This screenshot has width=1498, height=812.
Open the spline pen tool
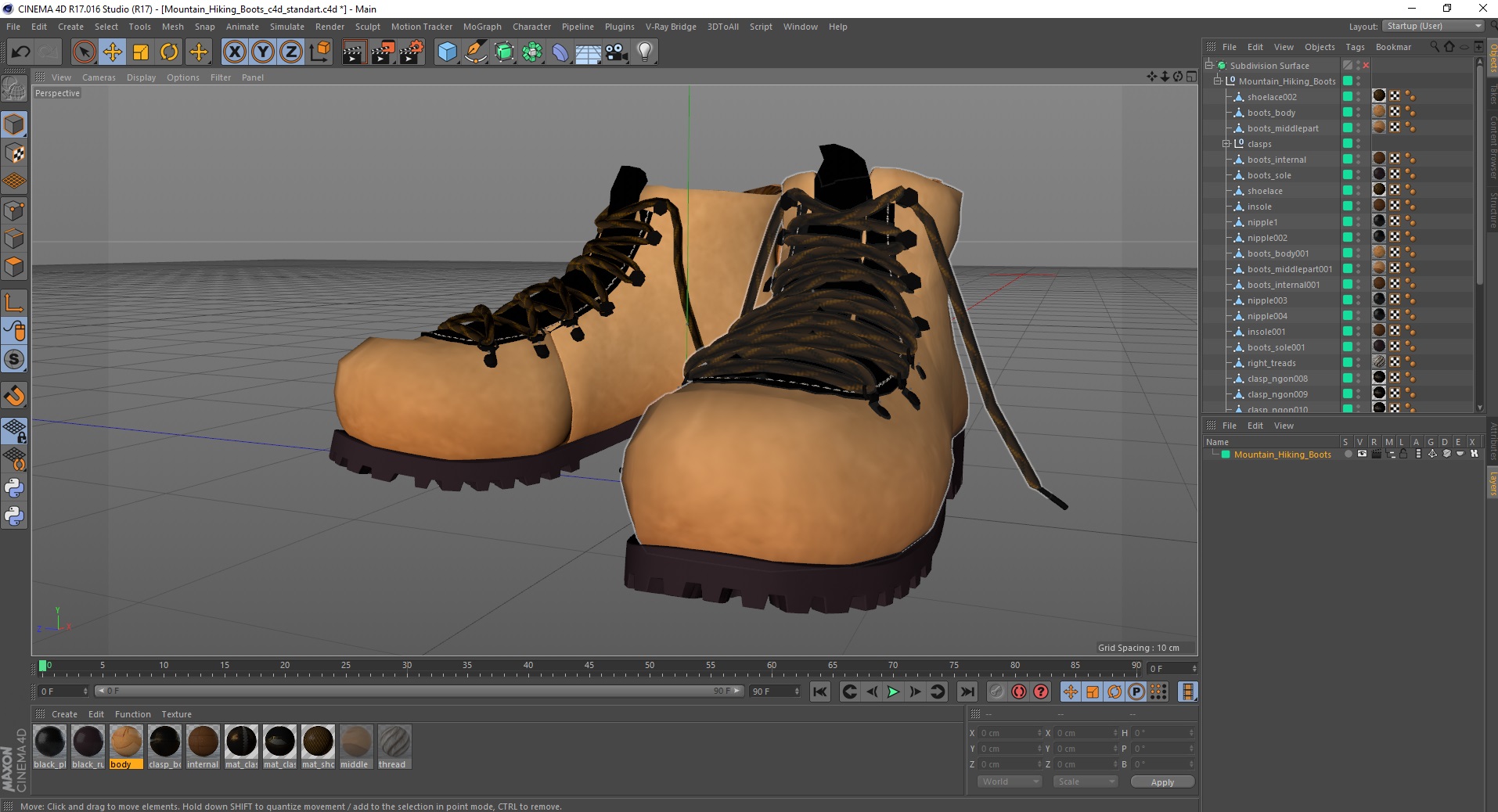point(476,52)
